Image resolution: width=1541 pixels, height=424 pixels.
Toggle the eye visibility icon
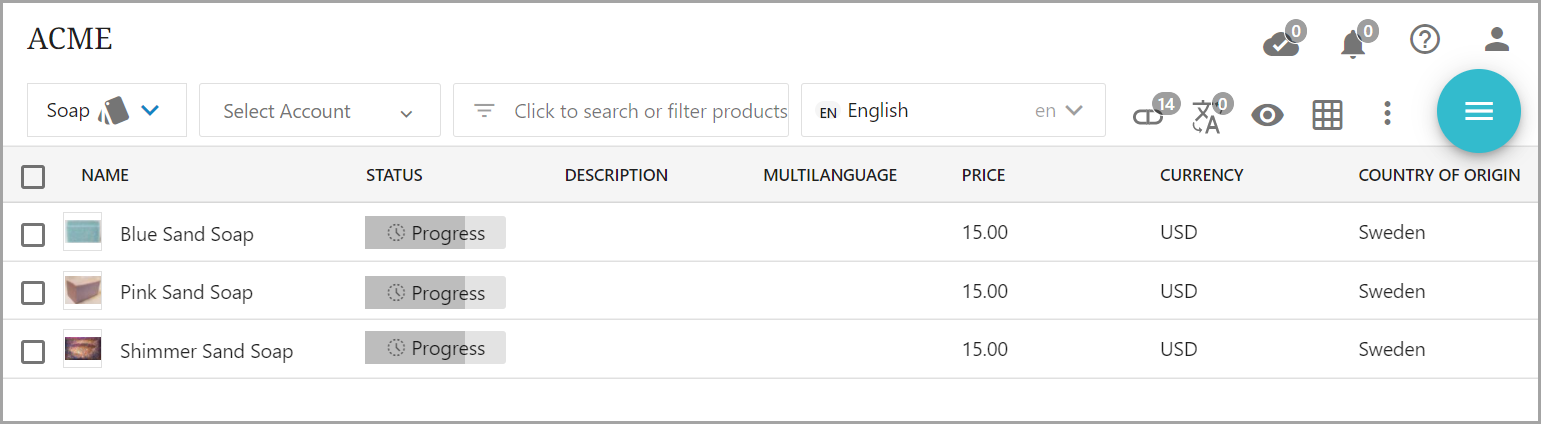pos(1267,115)
